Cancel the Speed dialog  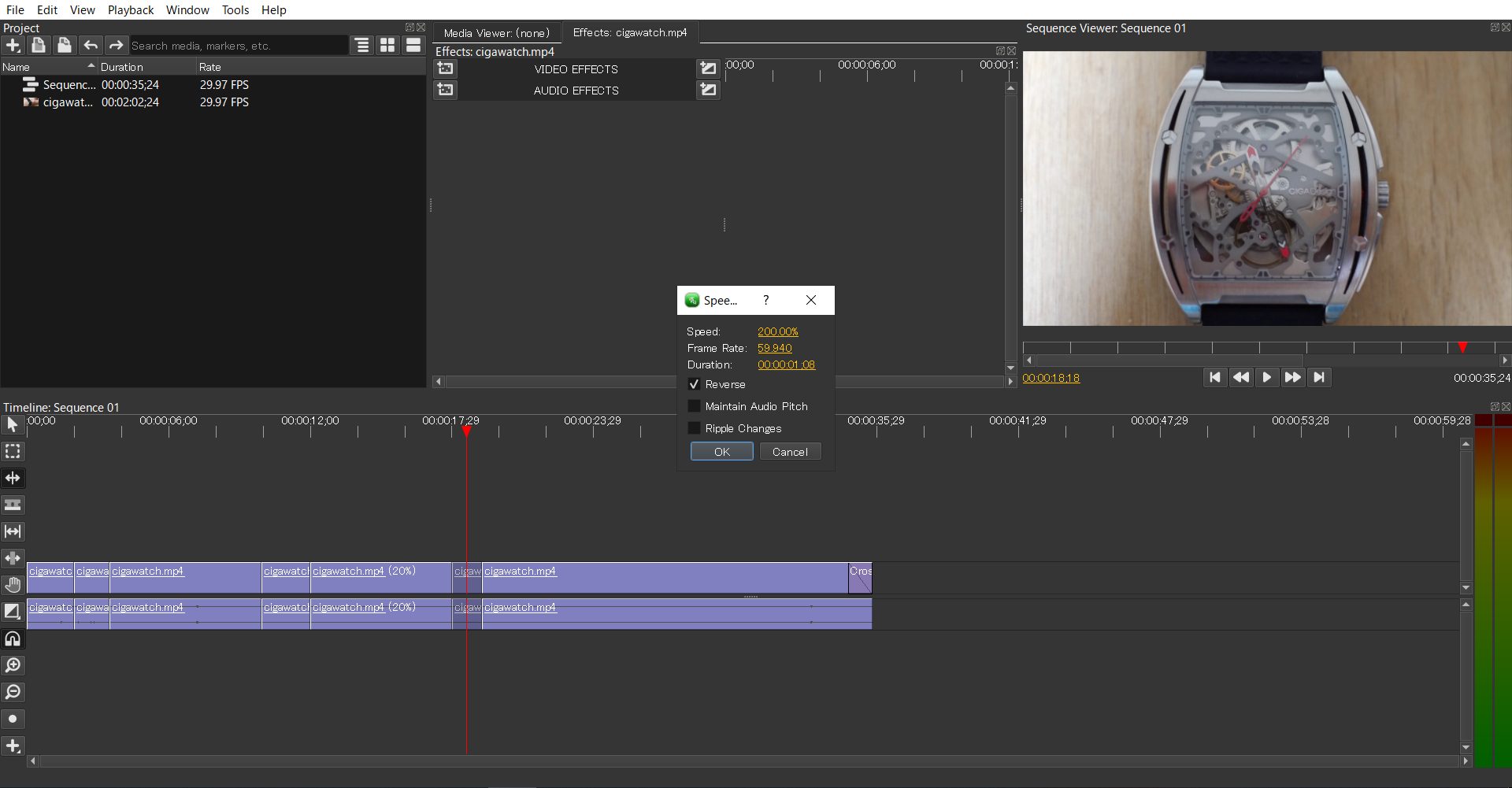pos(790,452)
